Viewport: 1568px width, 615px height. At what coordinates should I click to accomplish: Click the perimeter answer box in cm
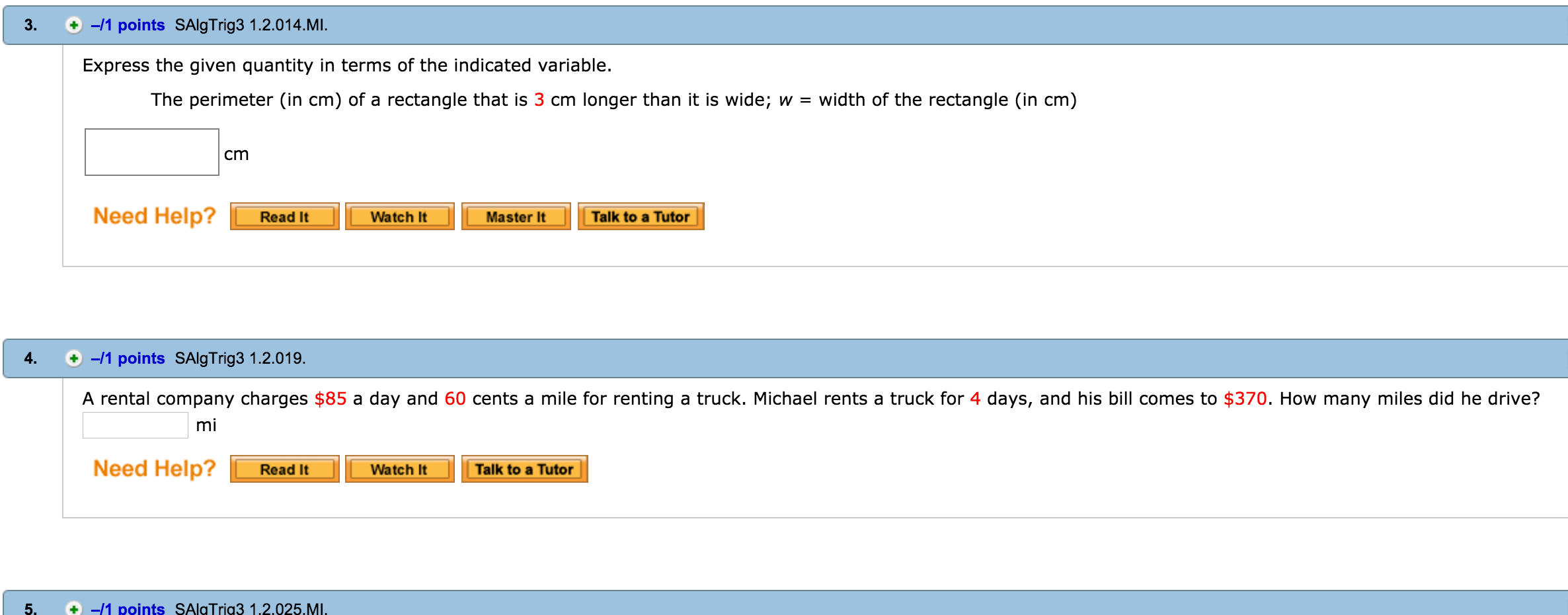(x=152, y=152)
